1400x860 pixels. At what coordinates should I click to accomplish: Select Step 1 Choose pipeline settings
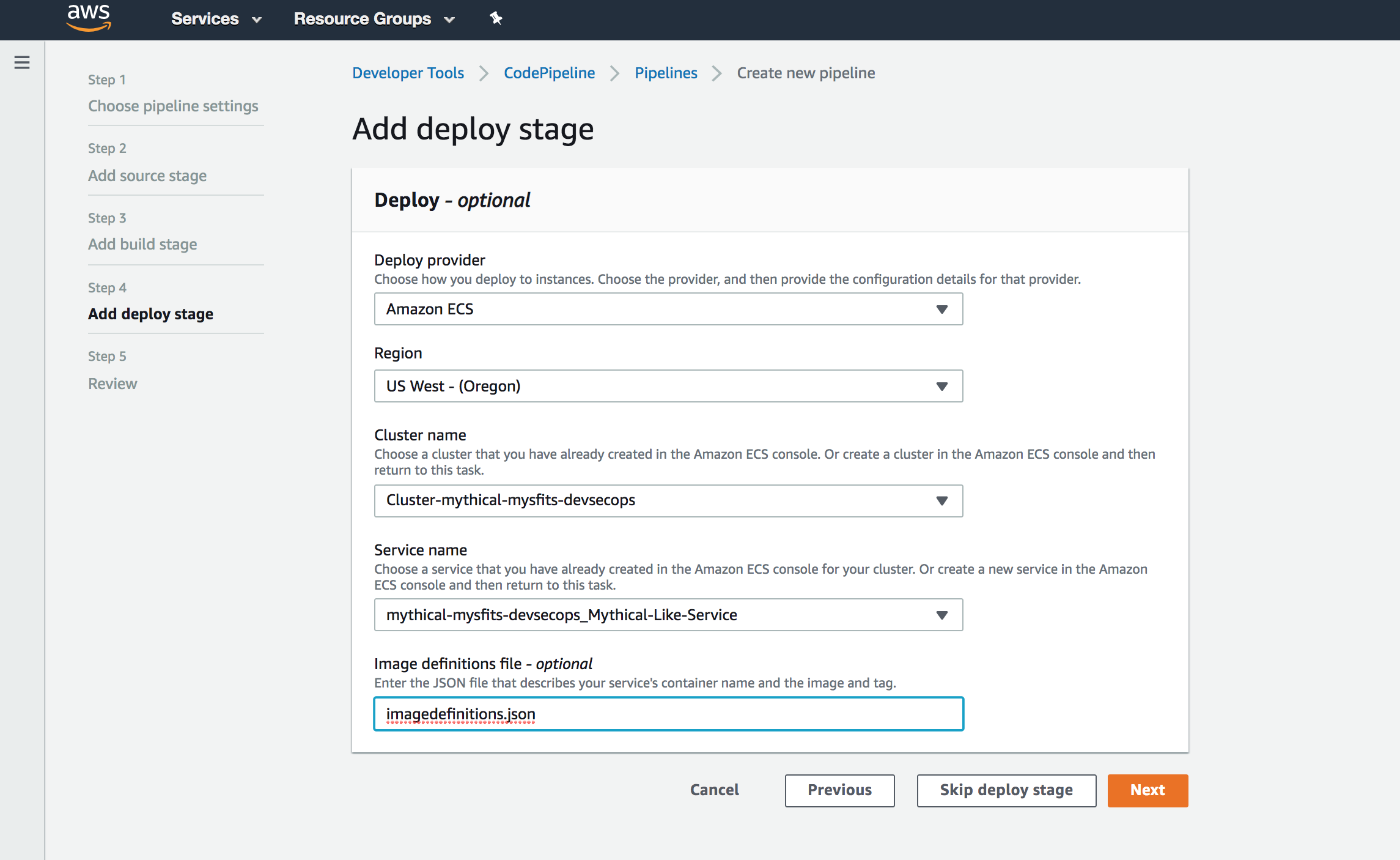[x=173, y=106]
